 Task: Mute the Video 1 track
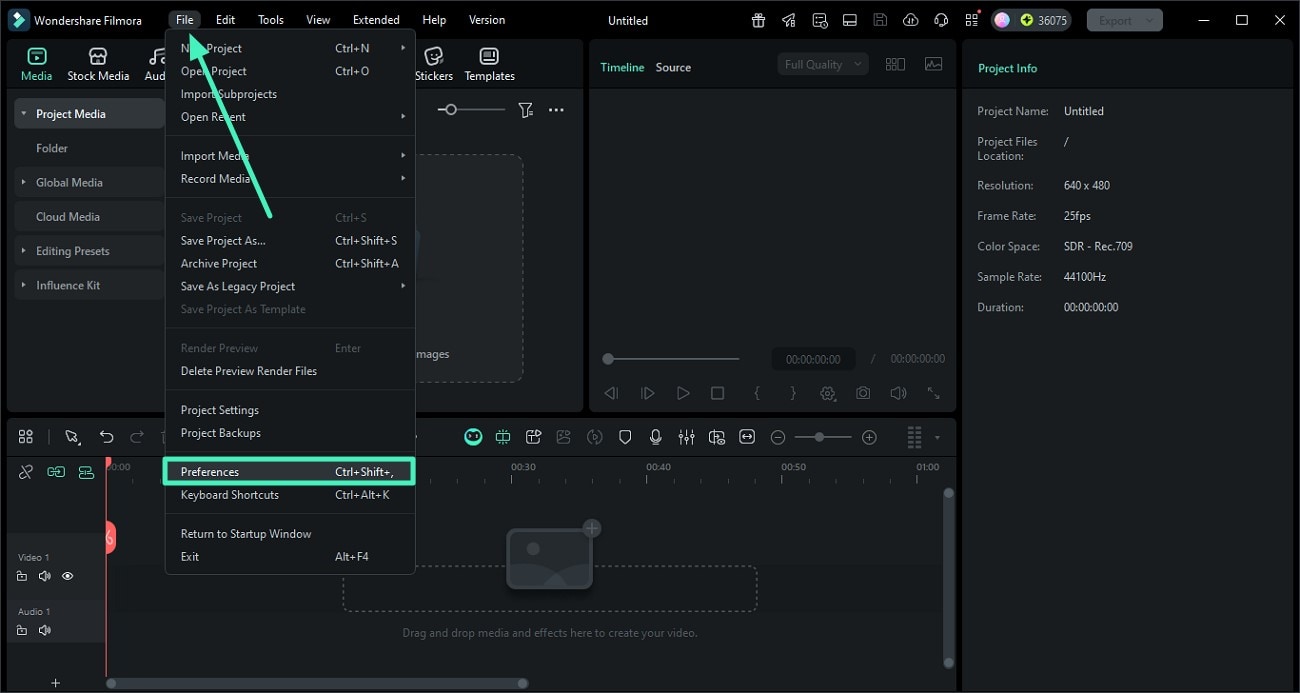(x=44, y=576)
